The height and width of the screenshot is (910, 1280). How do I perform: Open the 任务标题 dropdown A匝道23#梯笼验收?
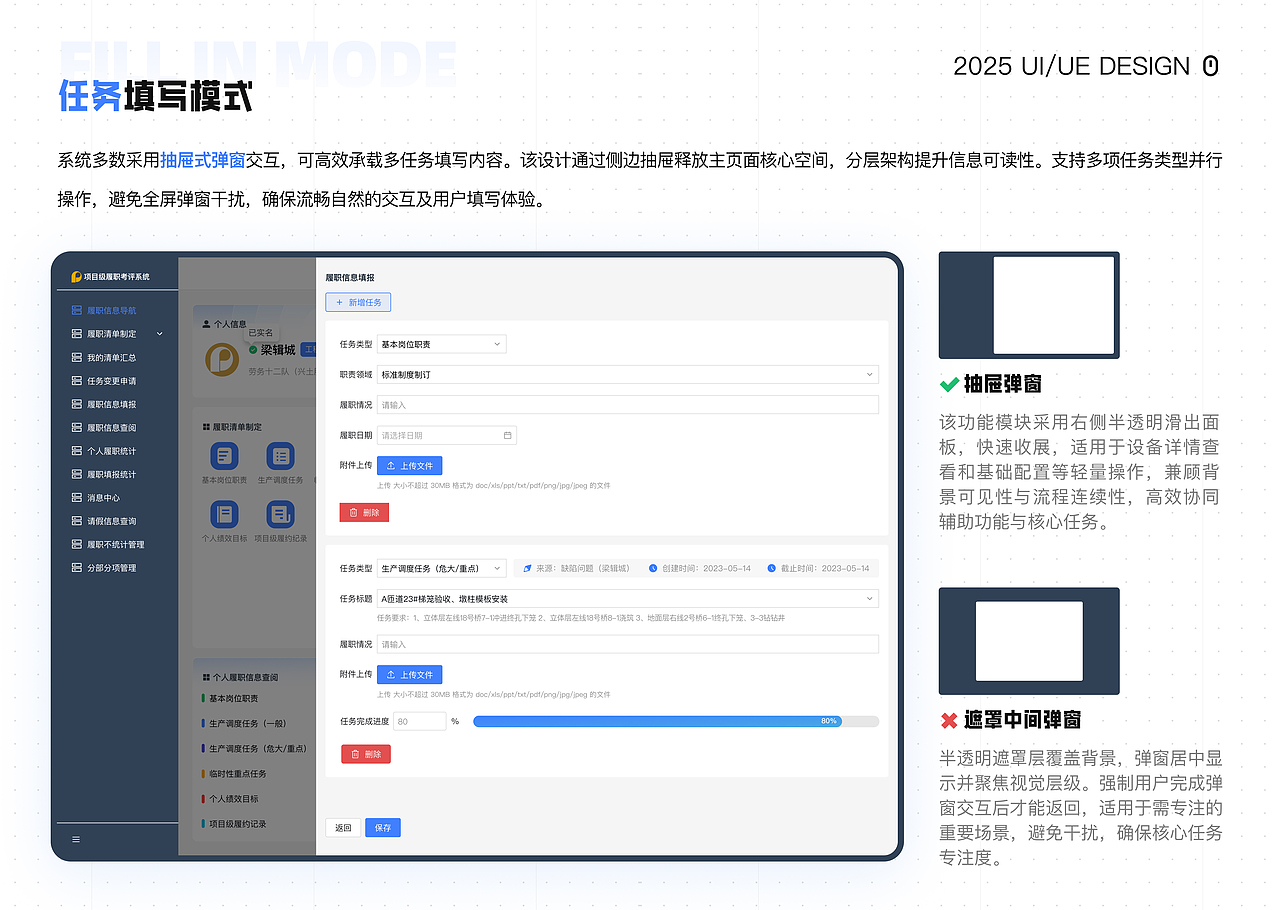tap(627, 598)
